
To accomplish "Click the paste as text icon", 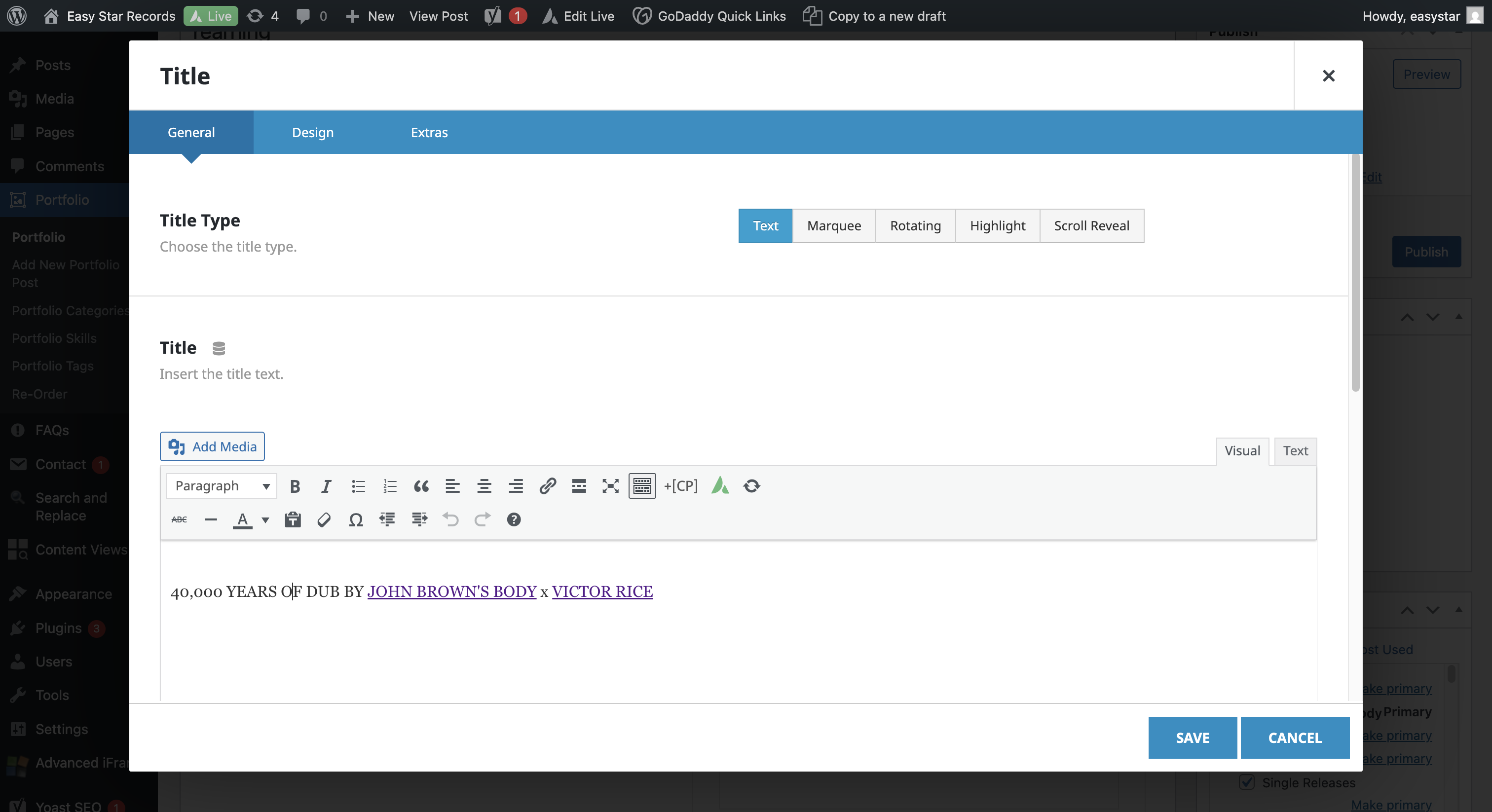I will point(293,519).
